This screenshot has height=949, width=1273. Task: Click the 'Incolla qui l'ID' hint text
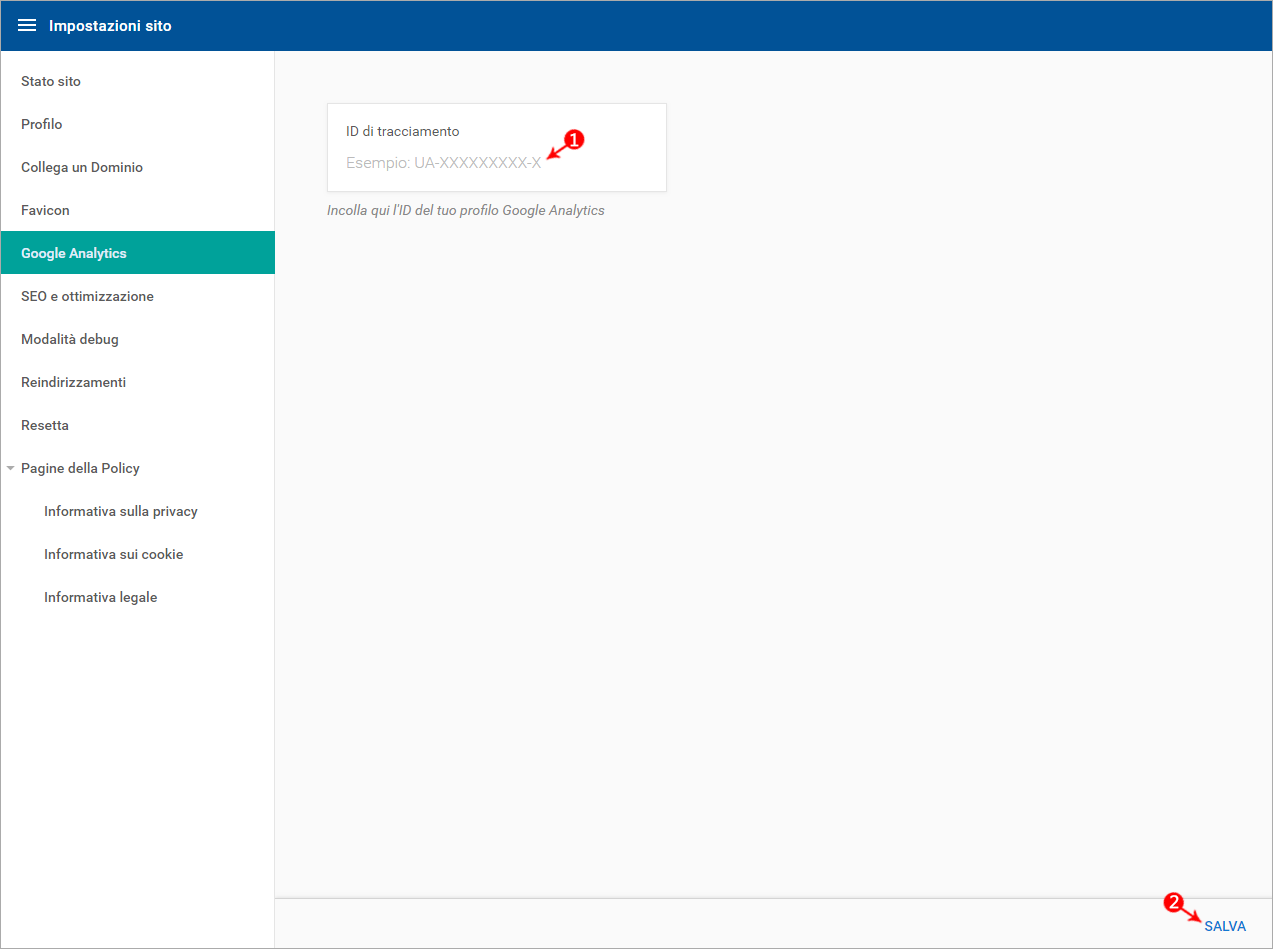(x=466, y=211)
